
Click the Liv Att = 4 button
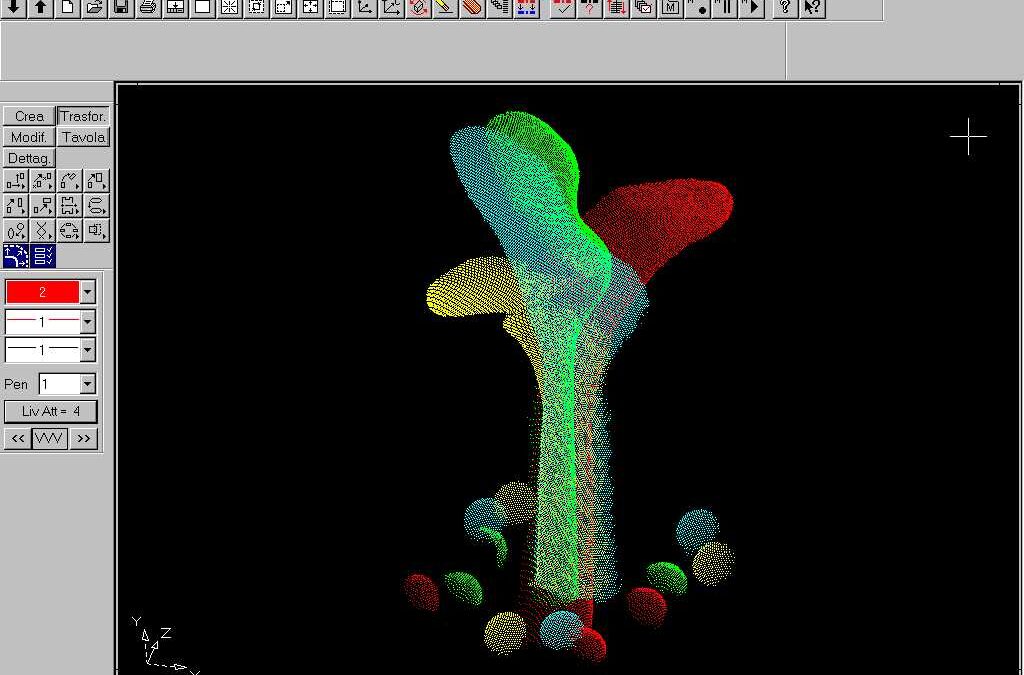click(x=51, y=411)
